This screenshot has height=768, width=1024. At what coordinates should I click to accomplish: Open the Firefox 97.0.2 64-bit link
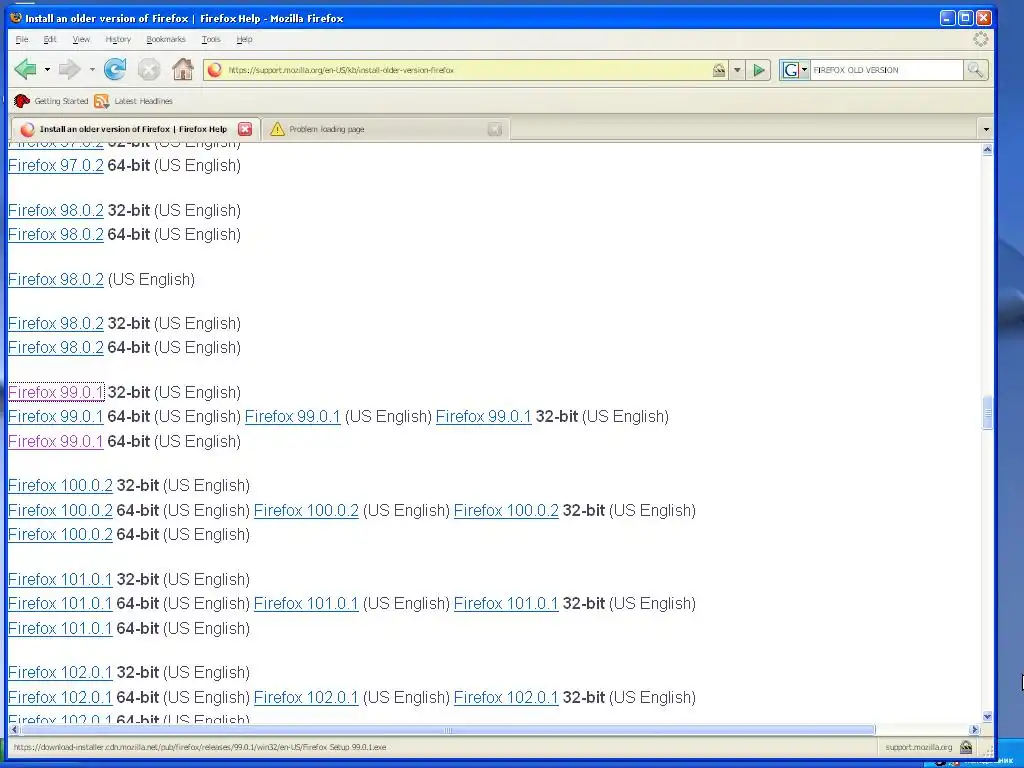(56, 166)
